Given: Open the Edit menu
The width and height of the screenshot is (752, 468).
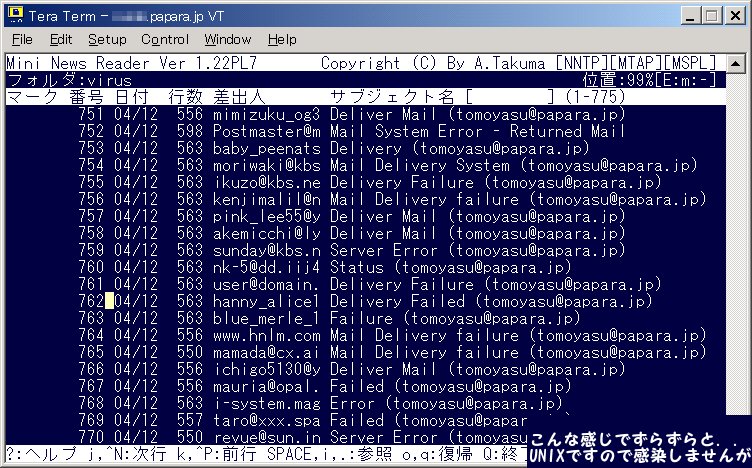Looking at the screenshot, I should pos(61,39).
